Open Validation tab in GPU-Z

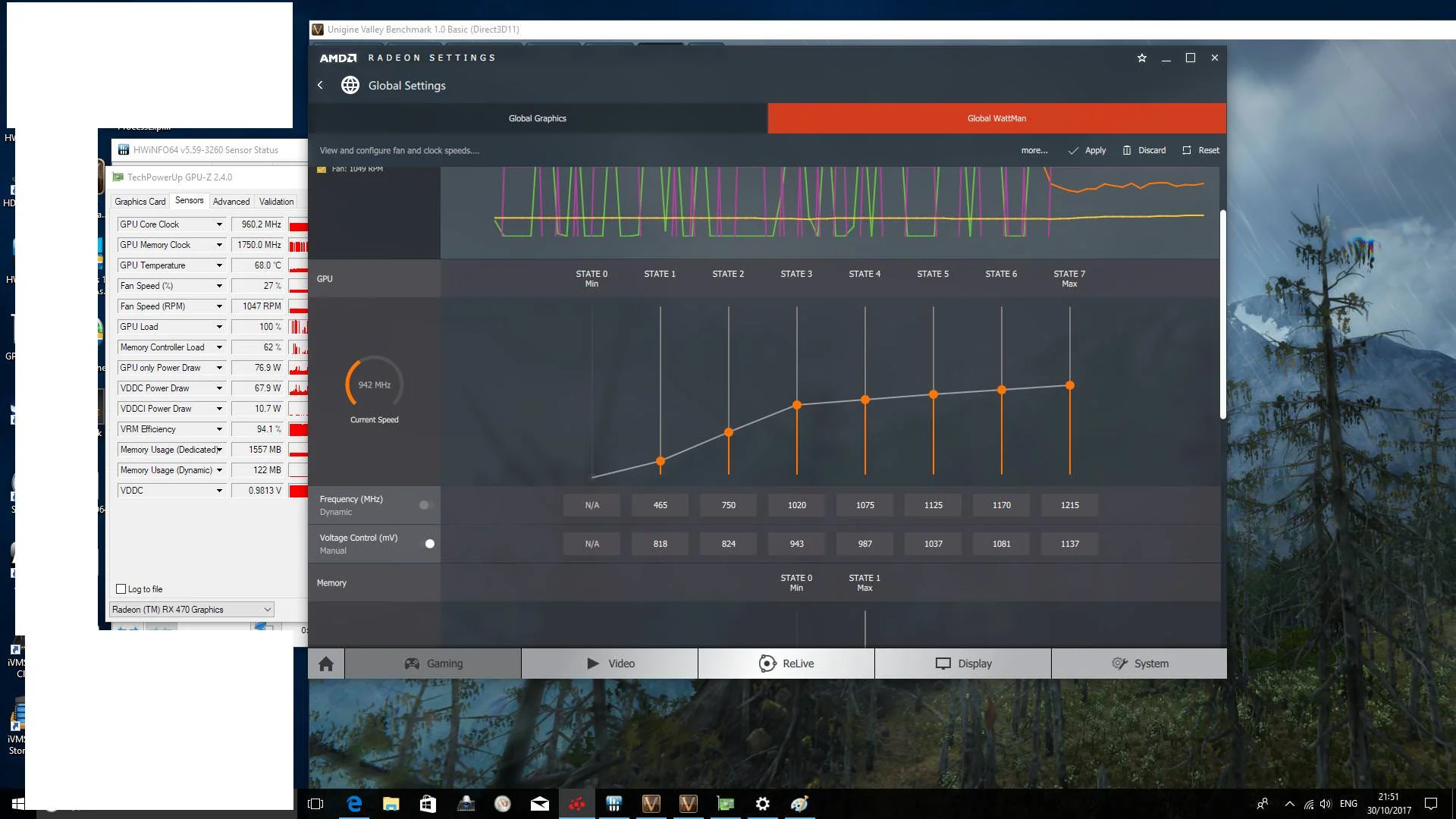pyautogui.click(x=276, y=202)
